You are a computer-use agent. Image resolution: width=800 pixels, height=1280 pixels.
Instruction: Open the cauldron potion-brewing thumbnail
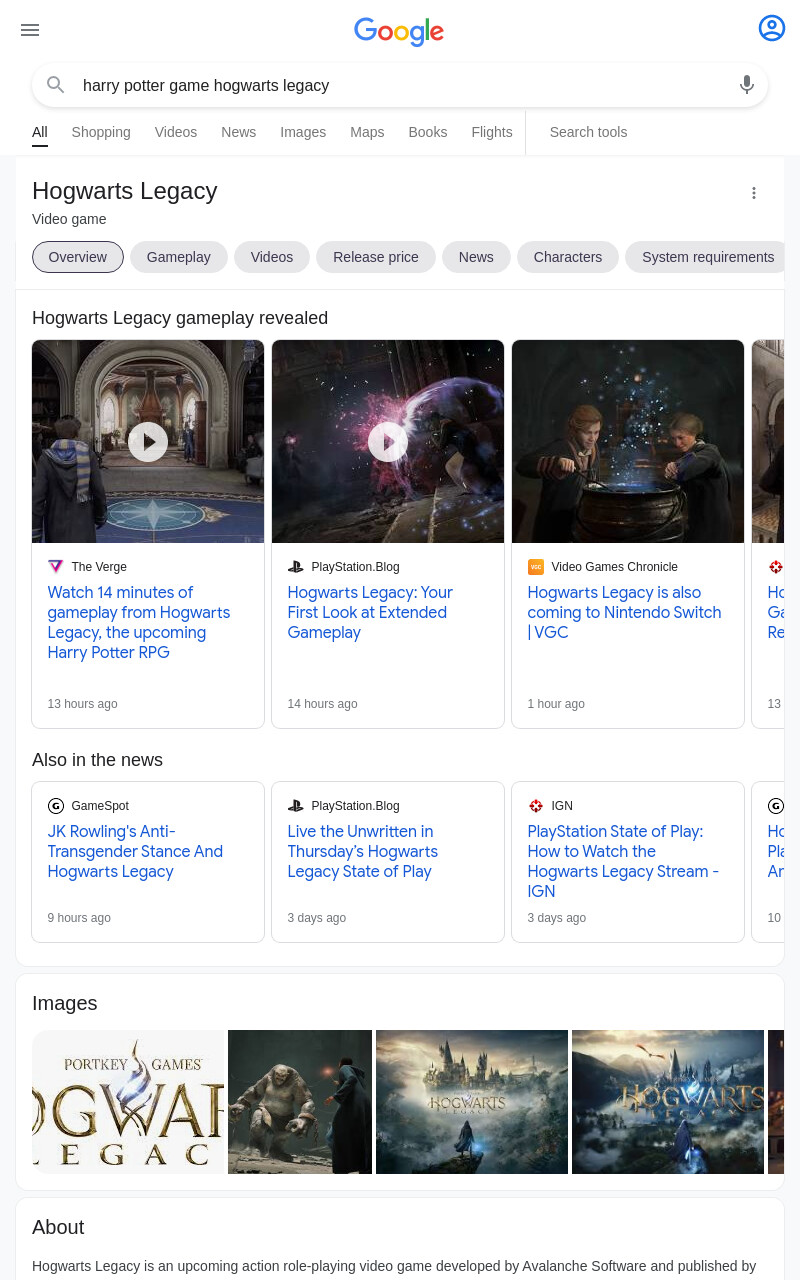click(x=628, y=442)
